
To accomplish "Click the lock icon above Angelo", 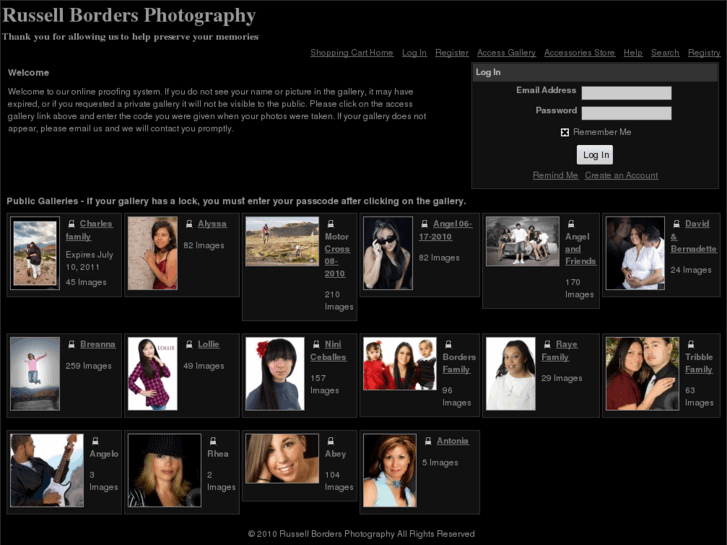I will tap(95, 441).
